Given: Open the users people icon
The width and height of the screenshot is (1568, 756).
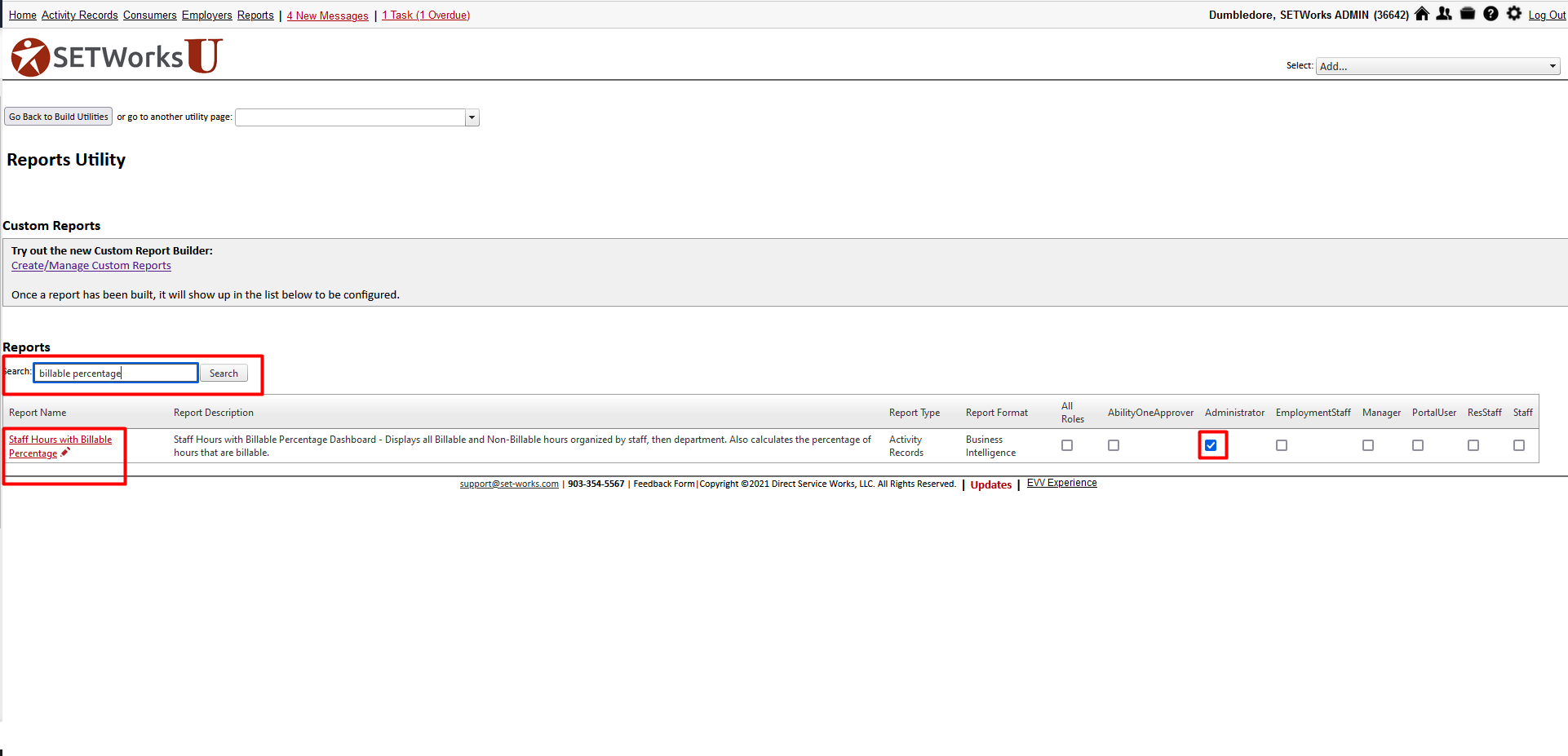Looking at the screenshot, I should [x=1444, y=14].
